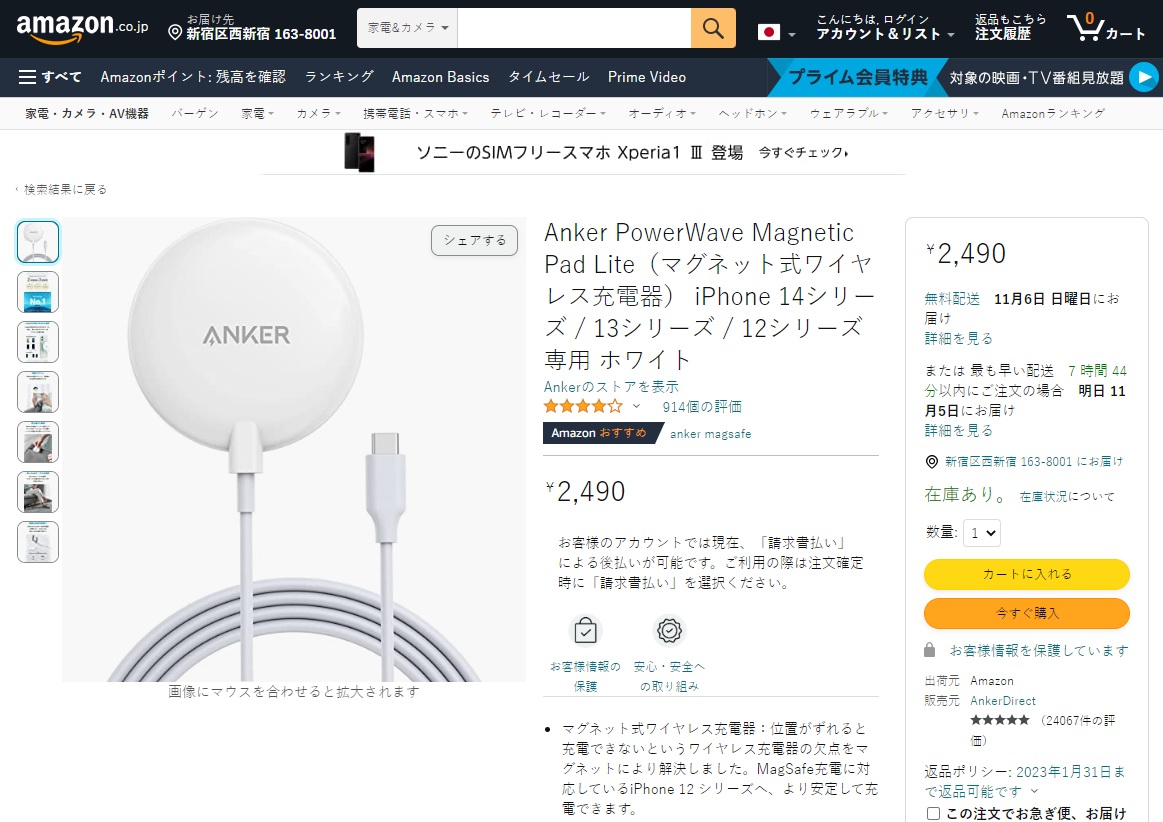Select the お客様情報の保護 shield icon
The height and width of the screenshot is (822, 1163).
(585, 629)
